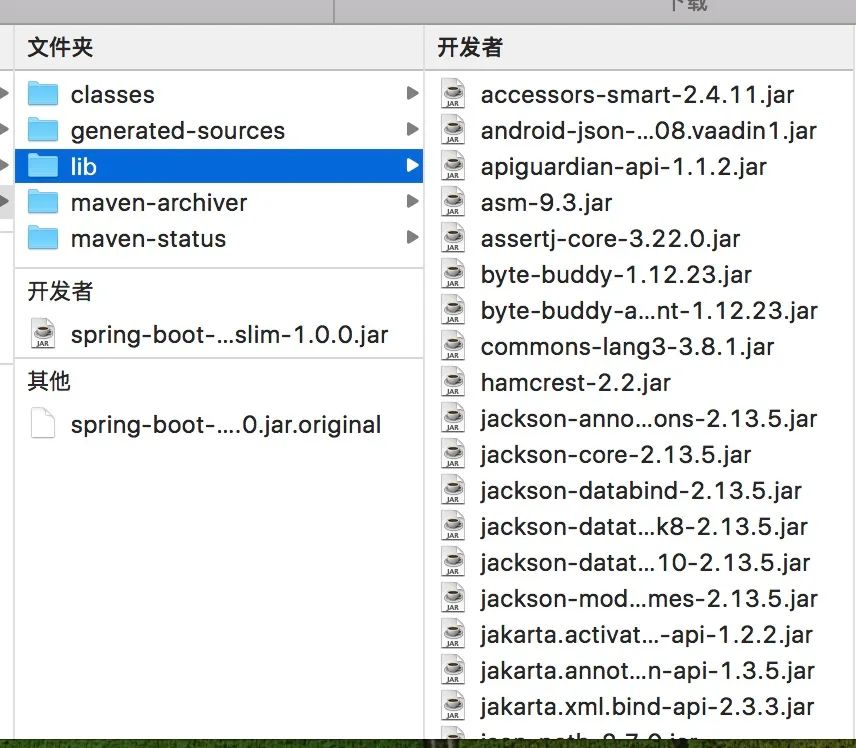Select jackson-anno...ons-2.13.5.jar file name

coord(649,419)
